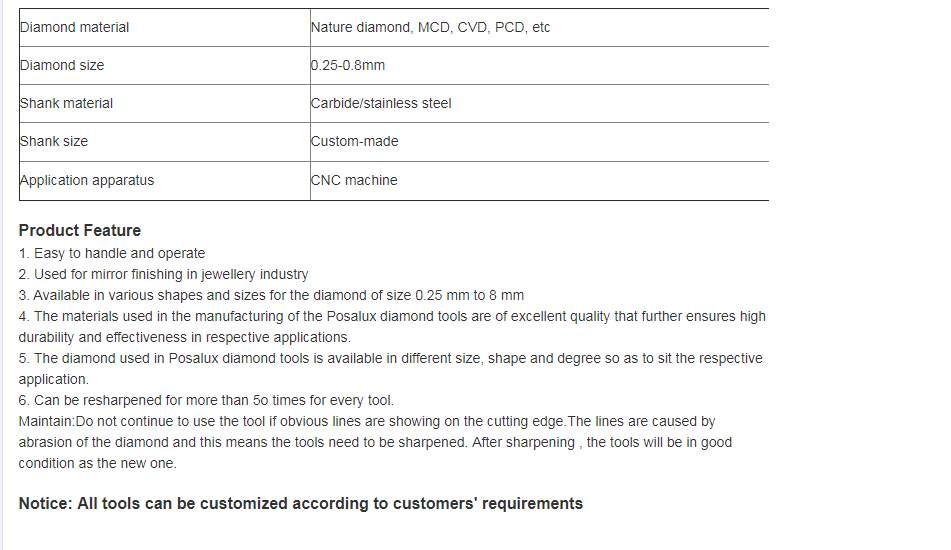951x550 pixels.
Task: Click the "Can be resharpened" feature line
Action: (x=206, y=400)
